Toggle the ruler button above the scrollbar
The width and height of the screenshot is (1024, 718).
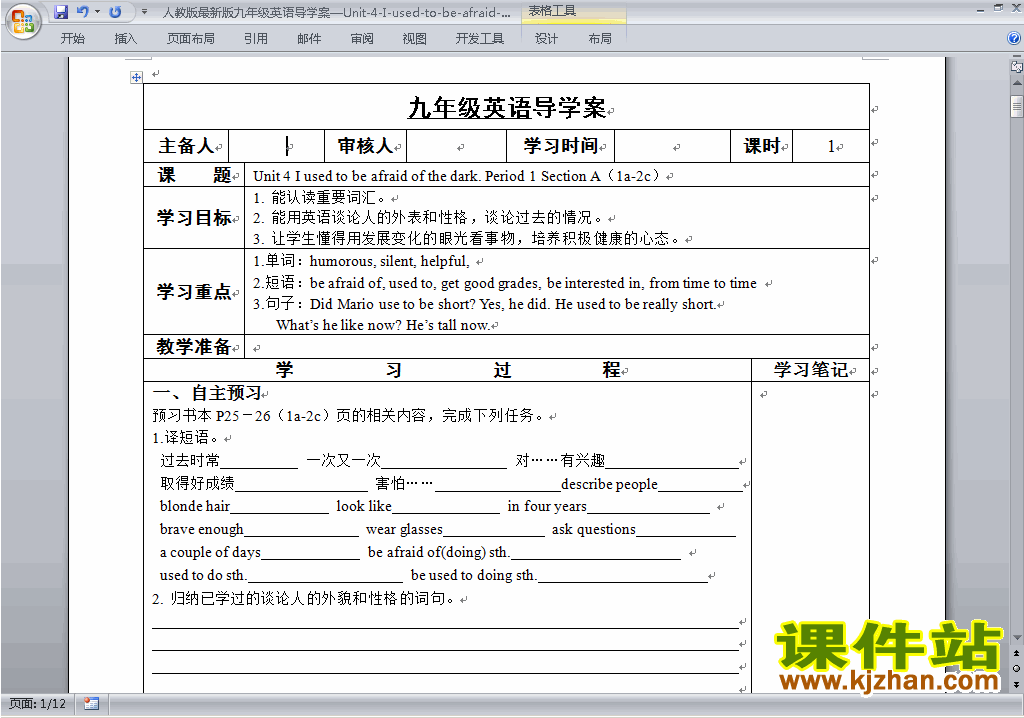(x=1017, y=66)
